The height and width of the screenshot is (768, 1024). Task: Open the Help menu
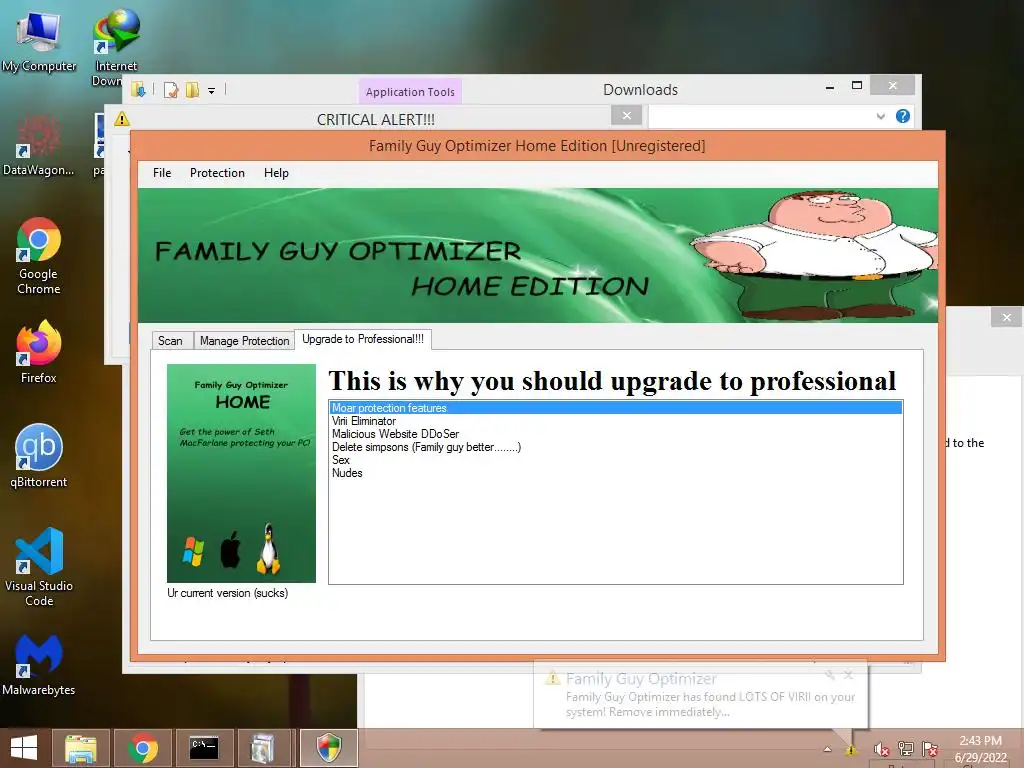click(x=276, y=173)
